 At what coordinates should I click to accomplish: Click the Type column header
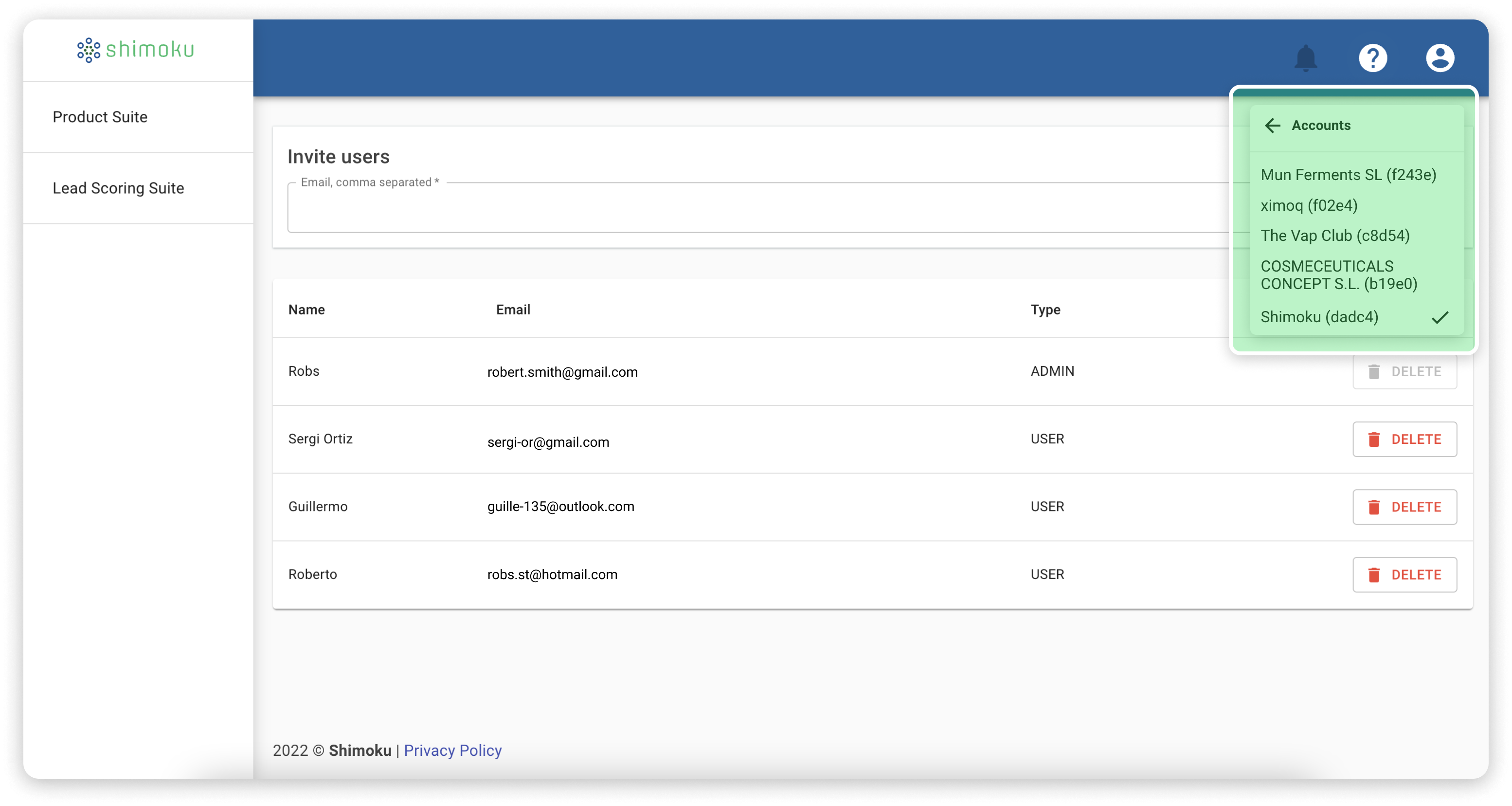coord(1045,310)
